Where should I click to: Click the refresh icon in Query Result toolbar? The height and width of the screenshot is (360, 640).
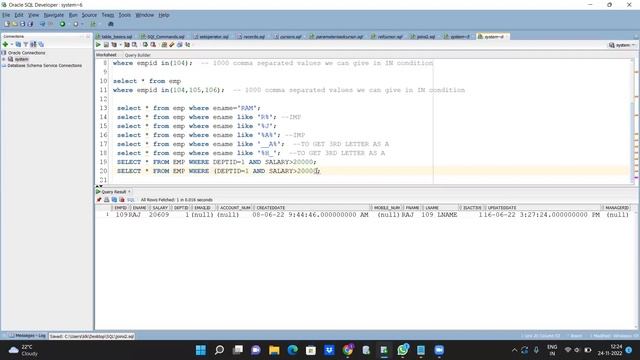114,200
